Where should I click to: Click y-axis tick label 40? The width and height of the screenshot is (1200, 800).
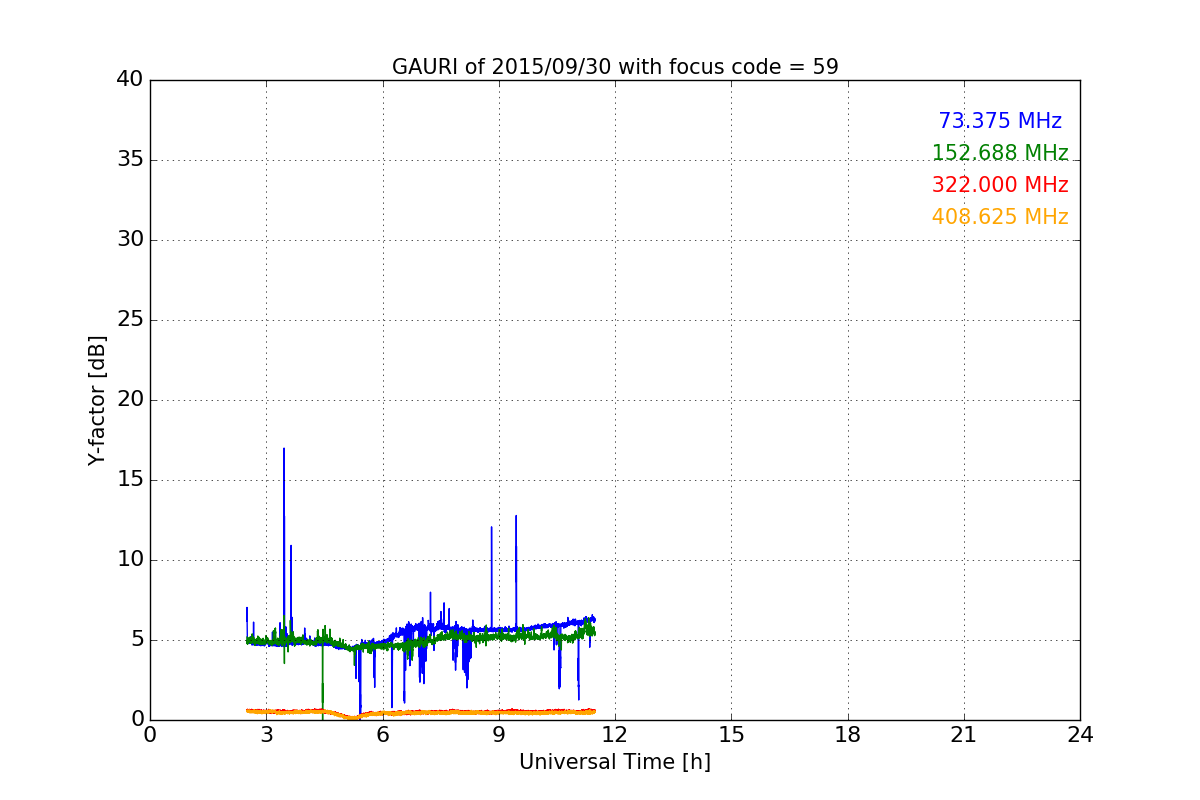click(x=130, y=80)
